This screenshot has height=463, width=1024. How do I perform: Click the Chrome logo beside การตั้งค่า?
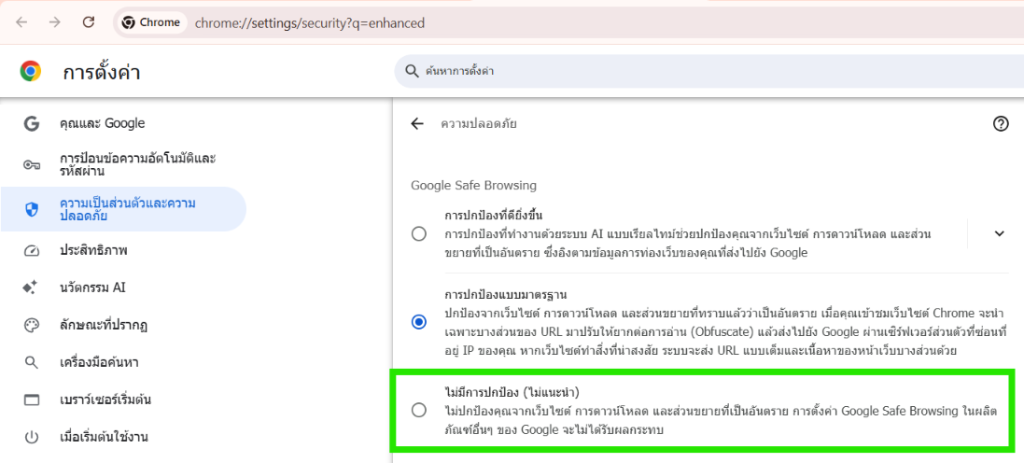pyautogui.click(x=30, y=71)
